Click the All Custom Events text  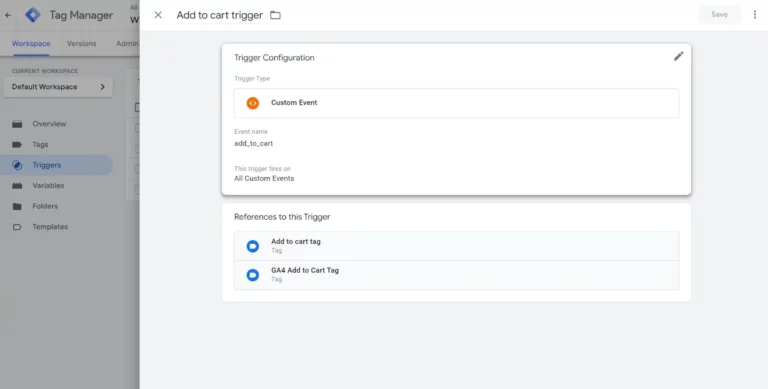264,178
